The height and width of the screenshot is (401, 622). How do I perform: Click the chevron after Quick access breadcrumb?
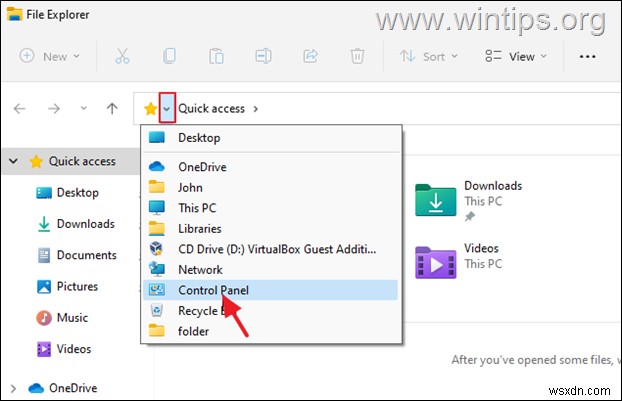[x=256, y=109]
